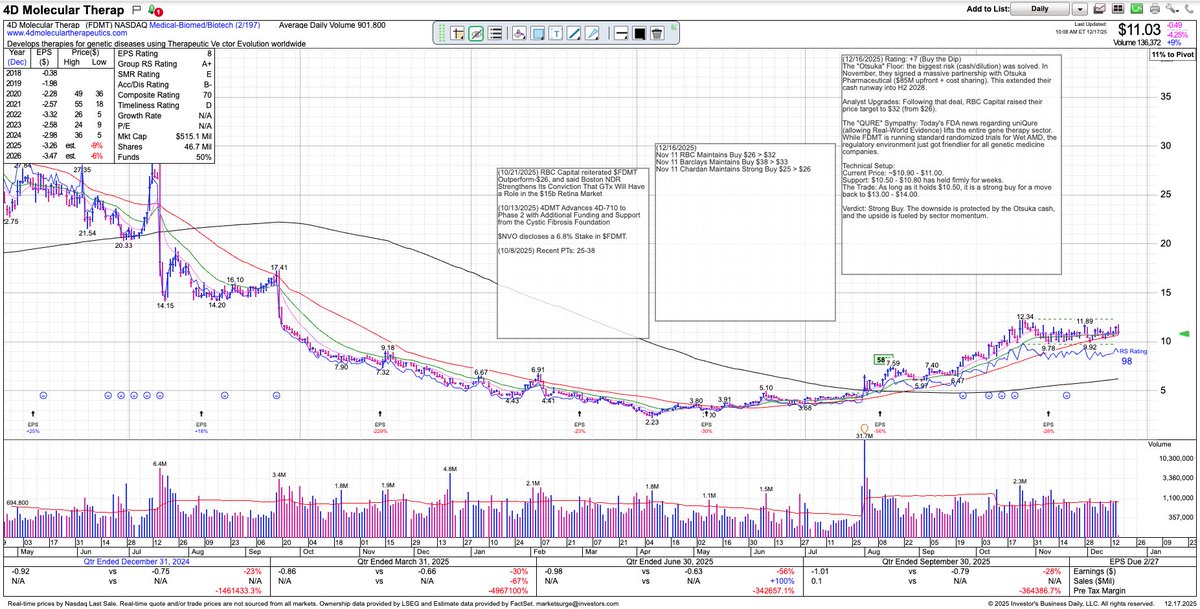Image resolution: width=1200 pixels, height=609 pixels.
Task: Click the 31.7M volume spike label
Action: [x=865, y=436]
